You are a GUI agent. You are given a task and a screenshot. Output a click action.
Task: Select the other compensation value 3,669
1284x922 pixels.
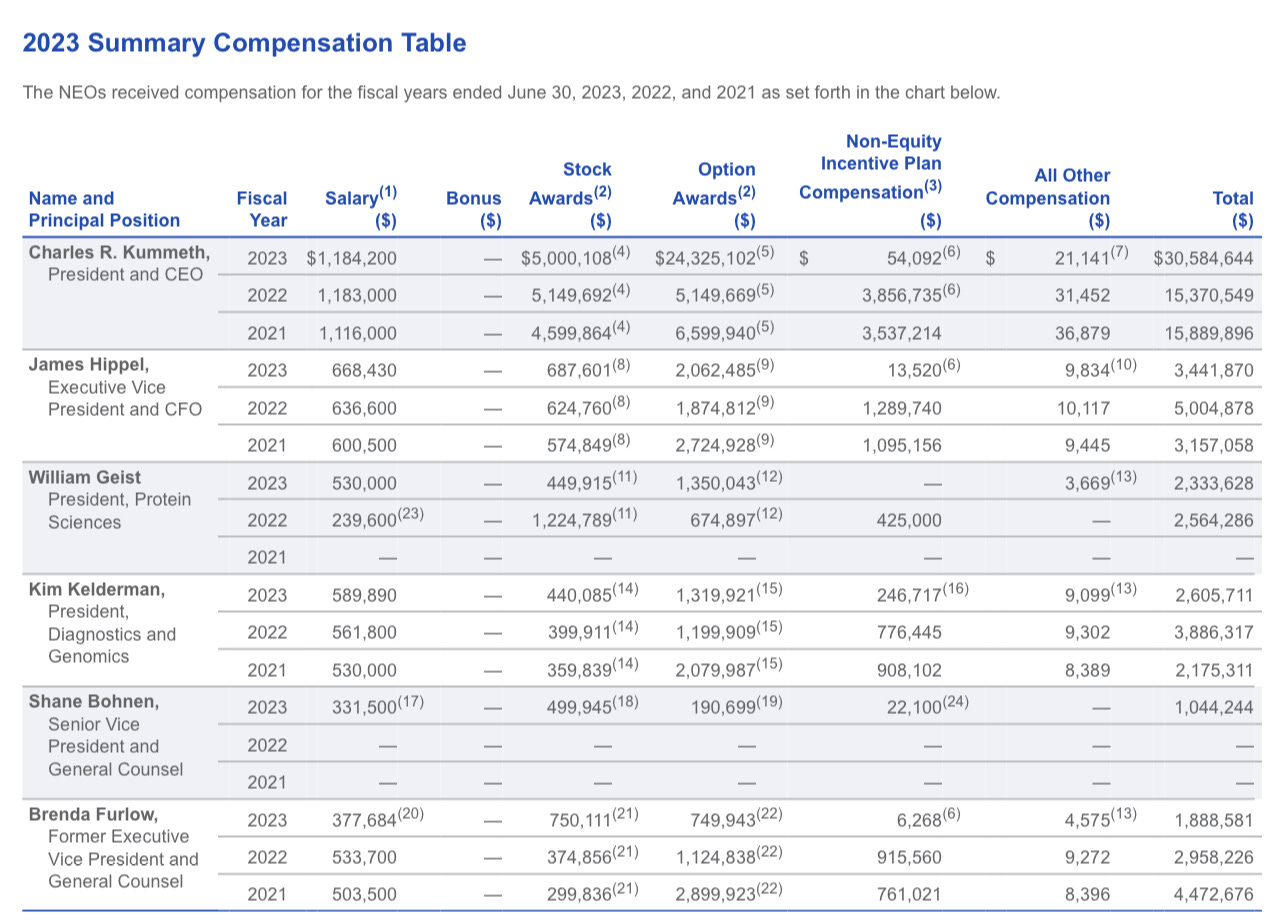click(x=1087, y=483)
